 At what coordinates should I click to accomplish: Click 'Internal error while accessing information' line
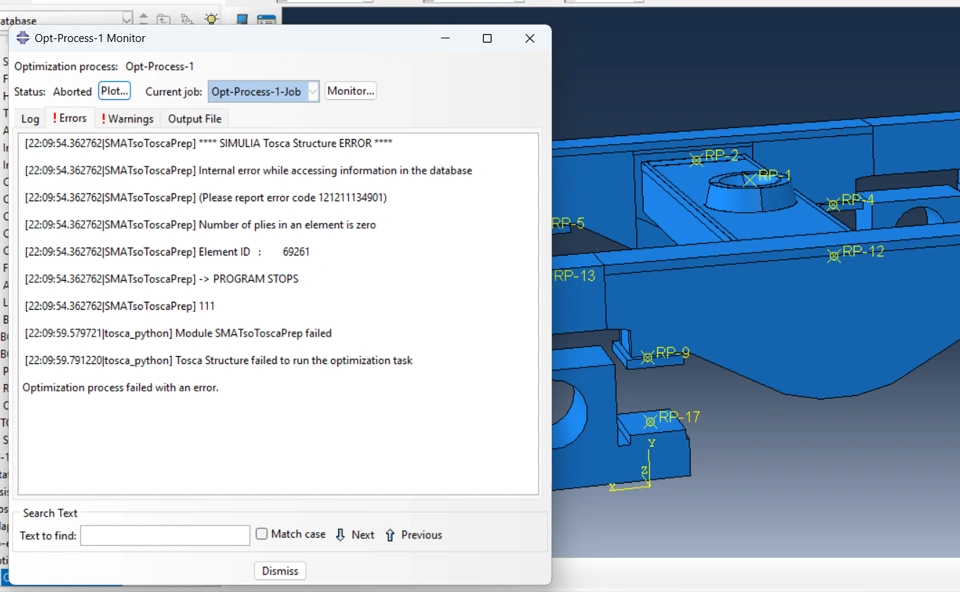tap(249, 170)
